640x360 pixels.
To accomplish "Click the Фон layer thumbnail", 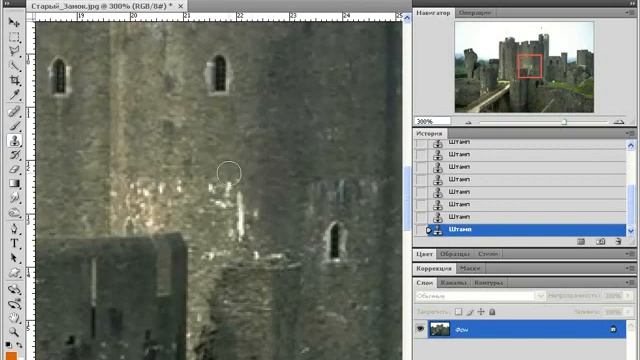I will tap(440, 329).
